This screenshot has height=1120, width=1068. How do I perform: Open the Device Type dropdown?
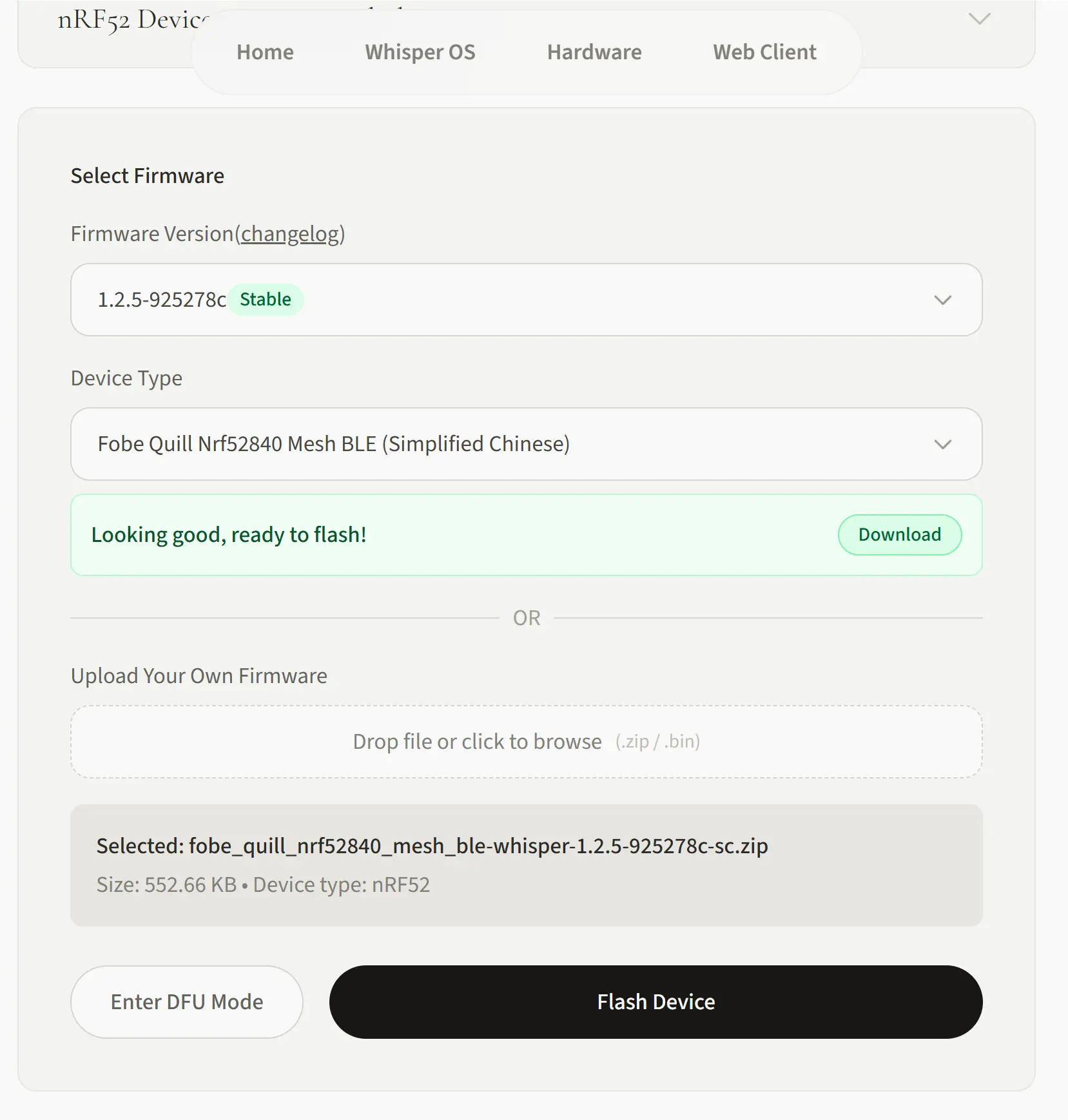click(526, 444)
